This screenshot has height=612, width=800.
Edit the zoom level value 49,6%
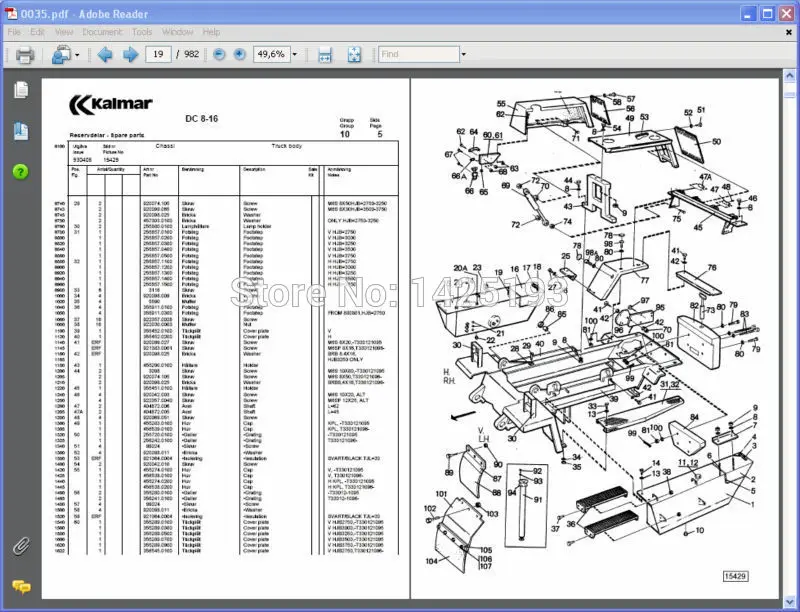[x=271, y=54]
